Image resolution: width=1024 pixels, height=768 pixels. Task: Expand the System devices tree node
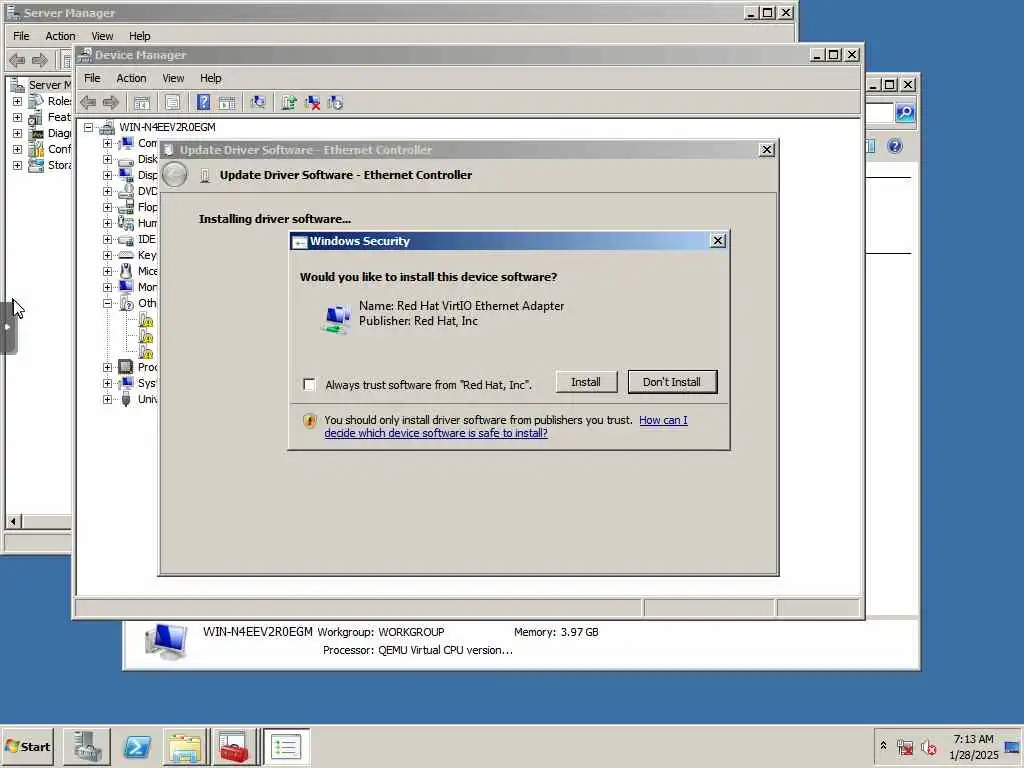[x=107, y=383]
